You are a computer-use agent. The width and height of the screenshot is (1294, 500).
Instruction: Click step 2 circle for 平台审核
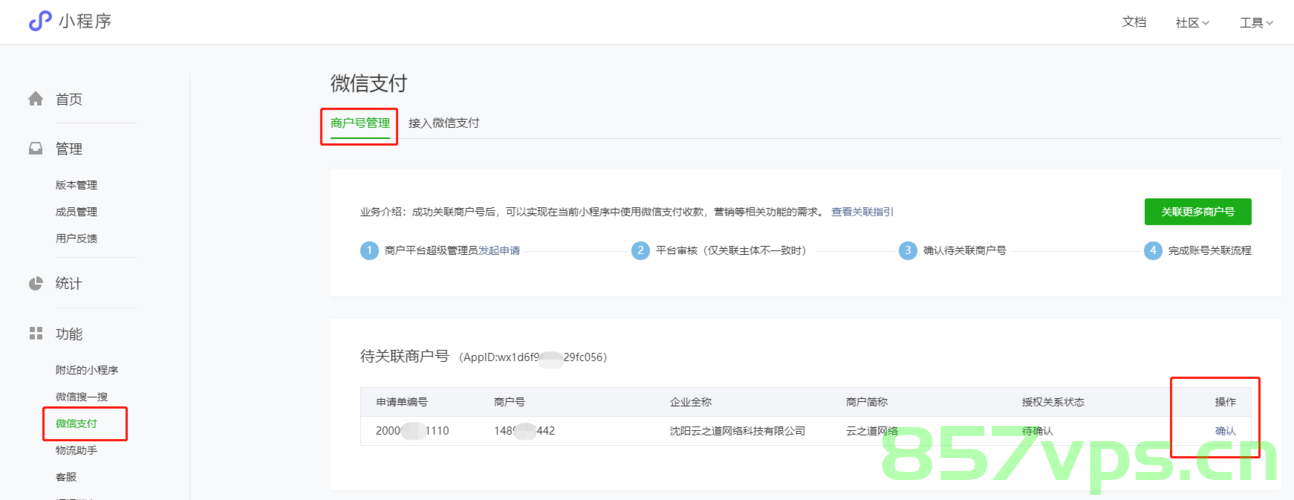pos(640,251)
